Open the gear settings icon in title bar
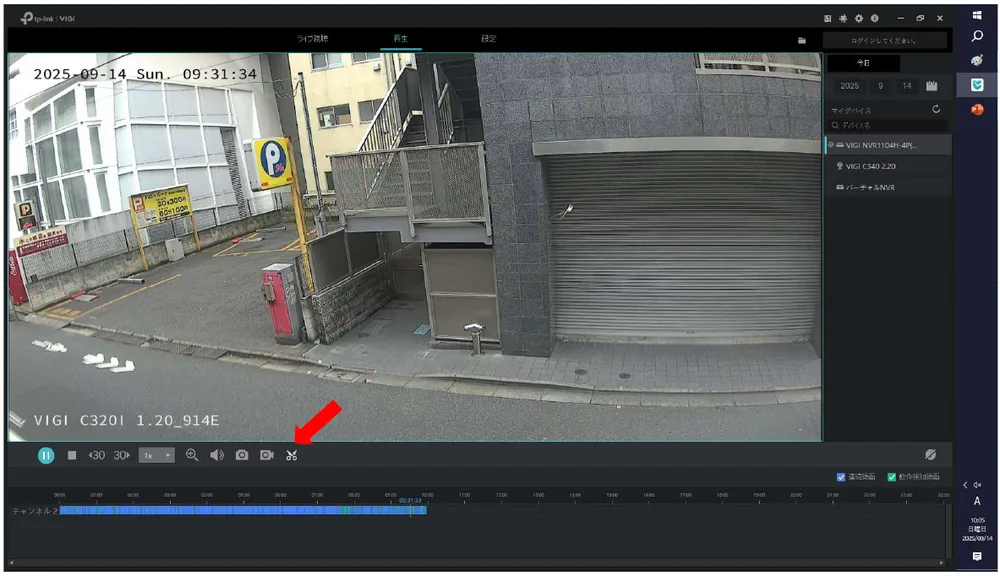 click(859, 18)
